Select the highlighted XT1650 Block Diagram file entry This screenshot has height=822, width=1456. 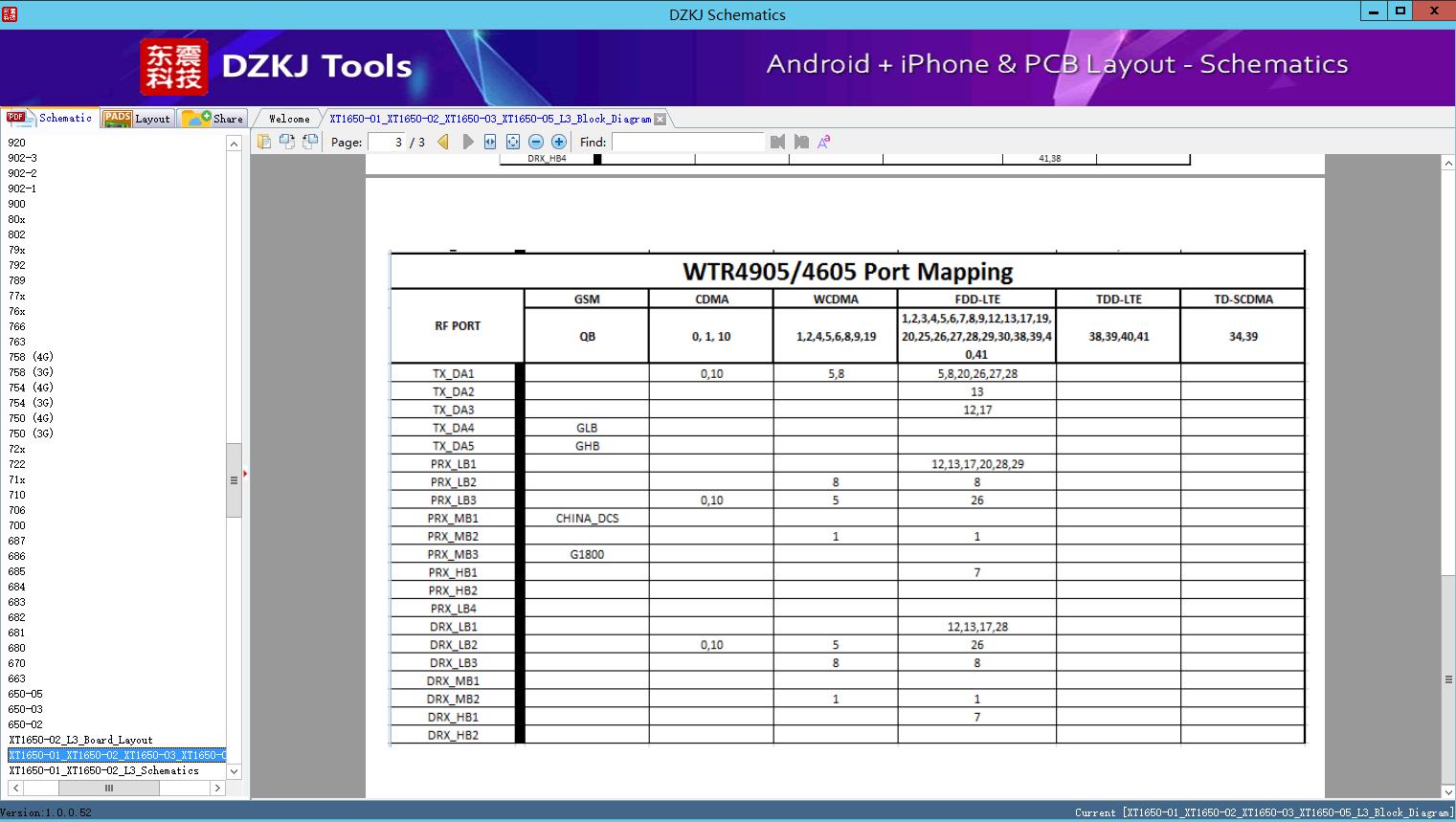point(117,755)
